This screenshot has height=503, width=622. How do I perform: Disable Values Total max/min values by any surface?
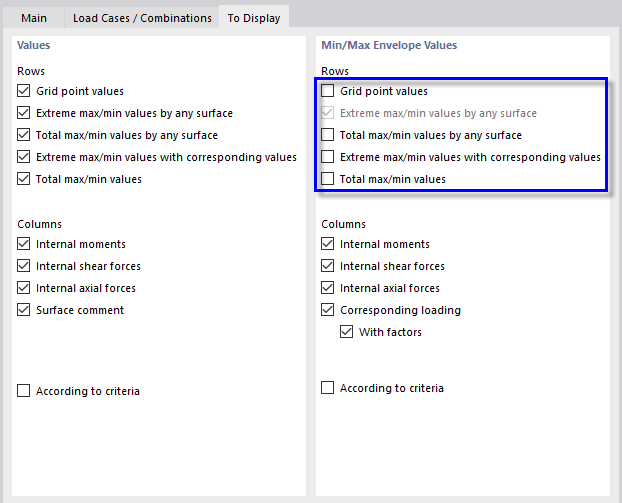(x=24, y=135)
